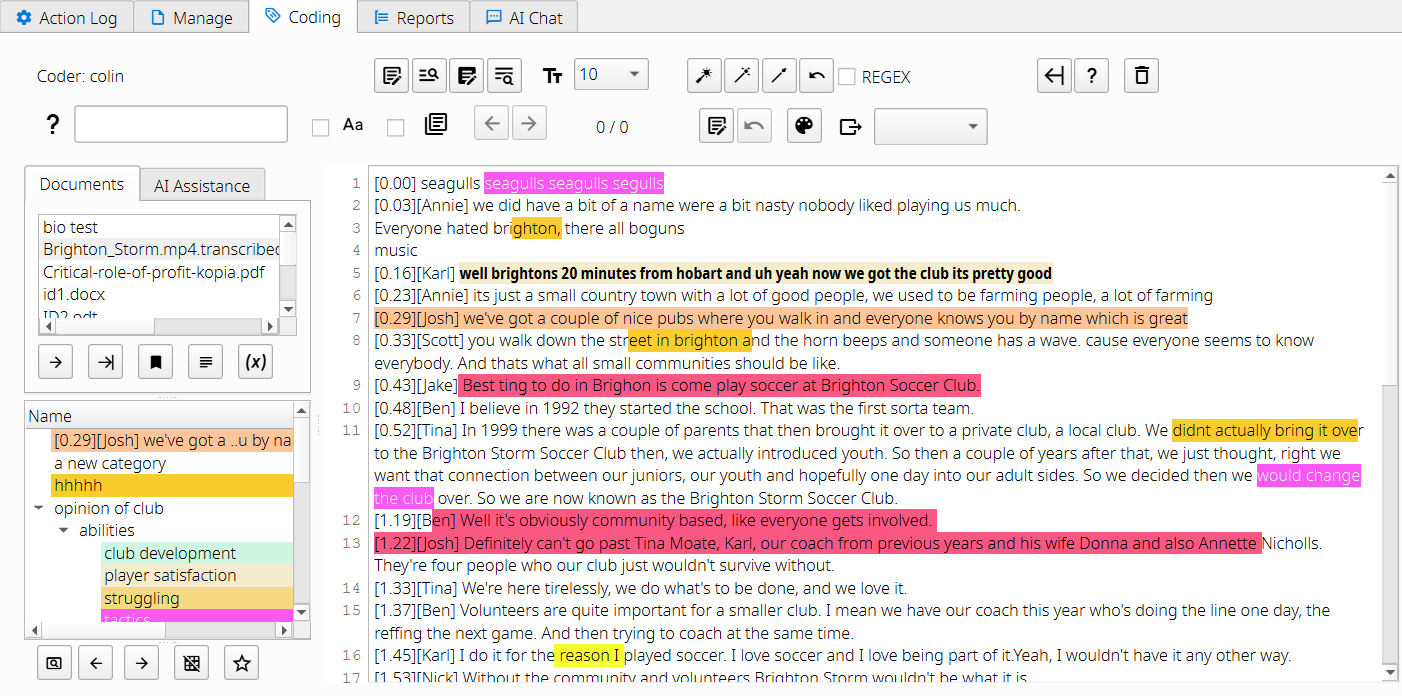Click the export arrow icon beside the empty dropdown
This screenshot has width=1402, height=696.
[x=850, y=126]
